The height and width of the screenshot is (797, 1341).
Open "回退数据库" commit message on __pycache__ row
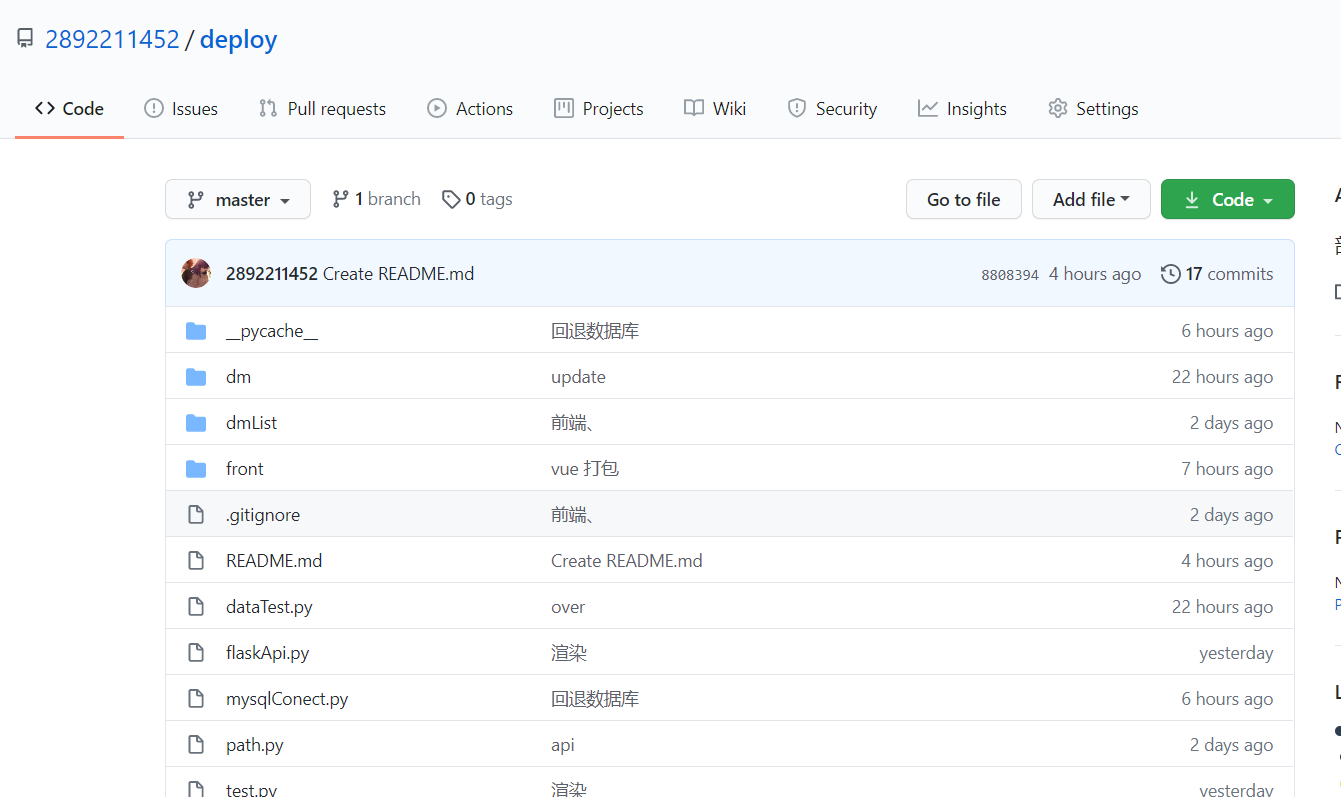point(595,331)
